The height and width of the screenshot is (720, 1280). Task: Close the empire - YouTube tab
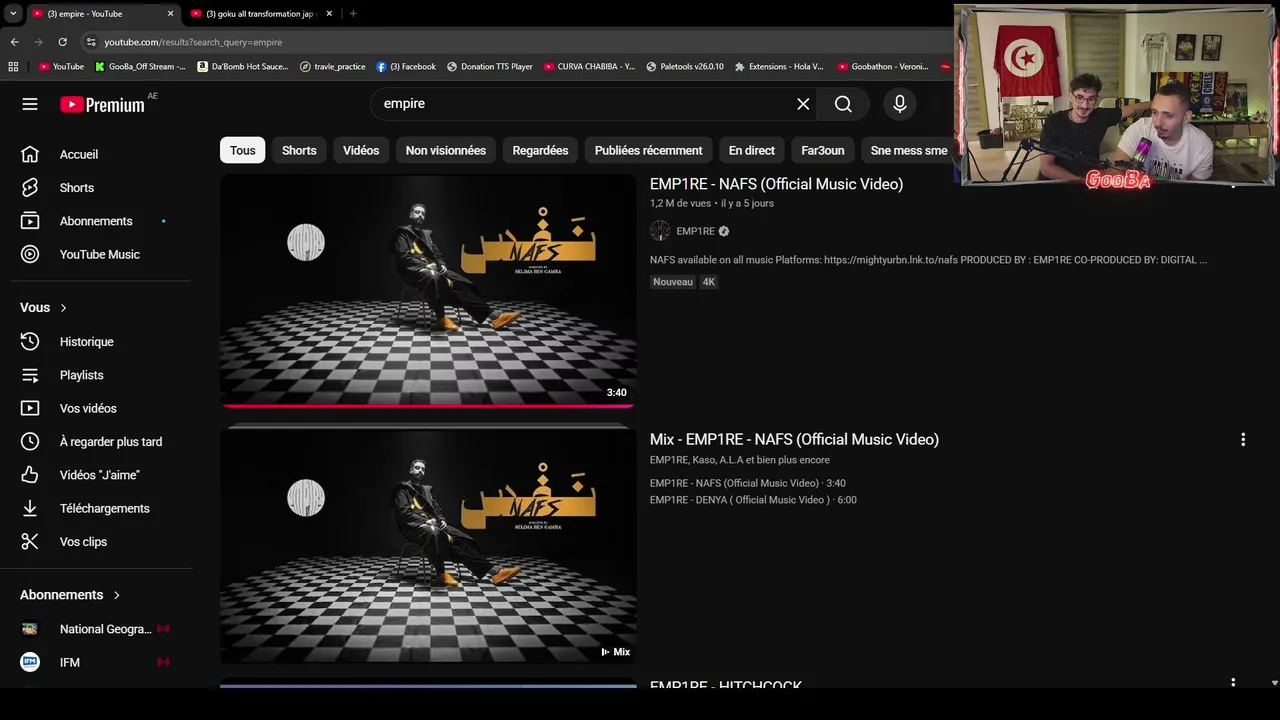(x=170, y=14)
